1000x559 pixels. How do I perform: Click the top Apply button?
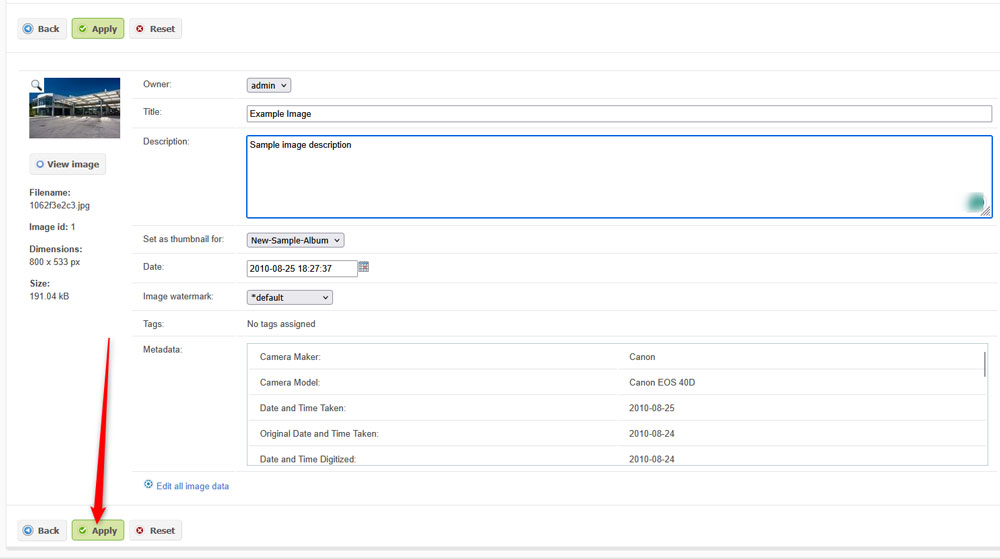(x=98, y=29)
